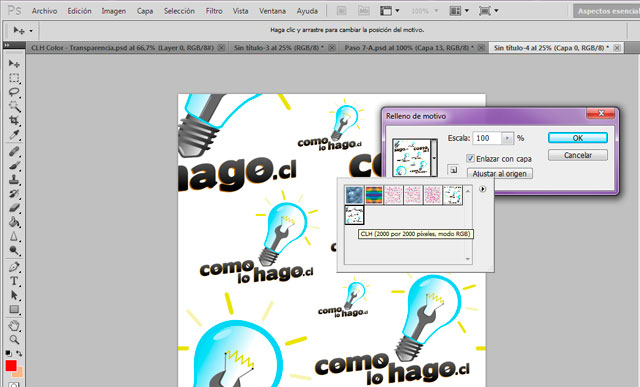Viewport: 640px width, 387px height.
Task: Open the Edición menu
Action: (79, 11)
